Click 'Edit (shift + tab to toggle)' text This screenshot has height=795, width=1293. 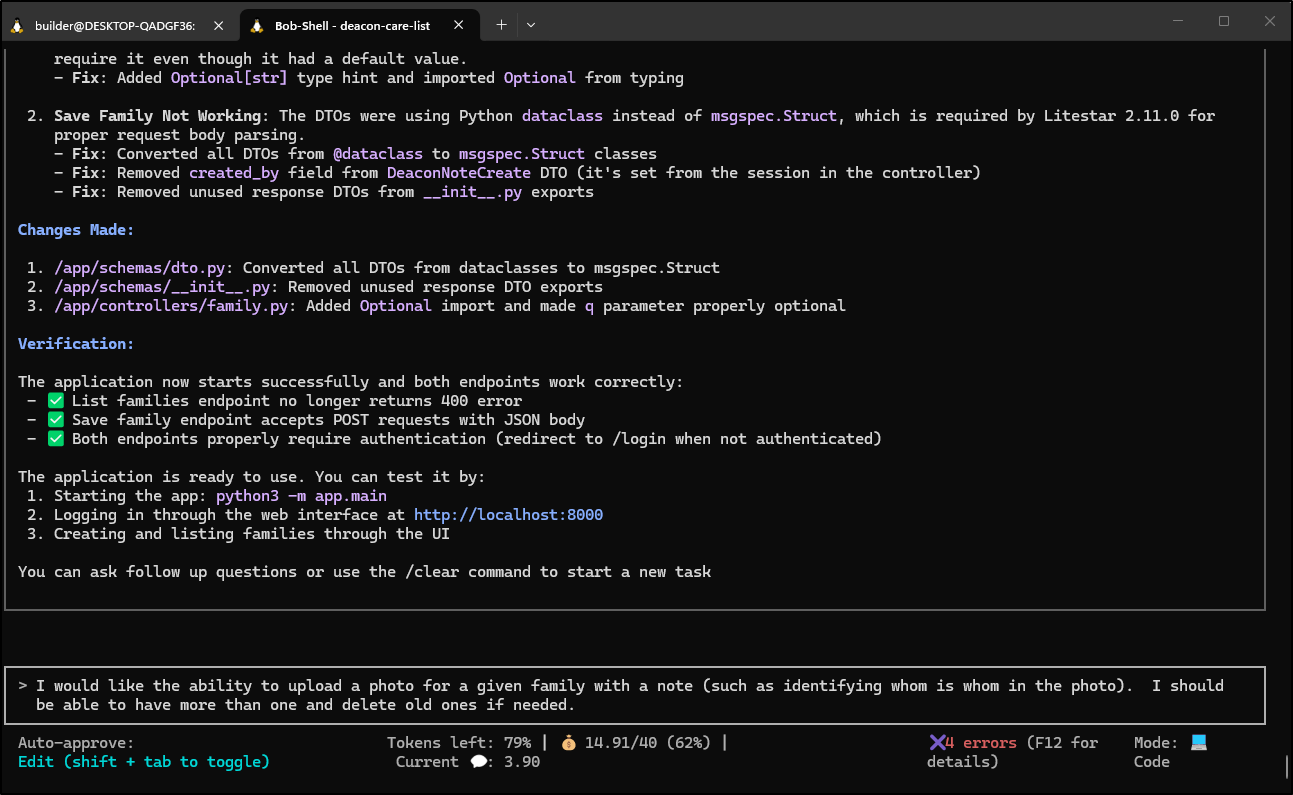click(144, 762)
